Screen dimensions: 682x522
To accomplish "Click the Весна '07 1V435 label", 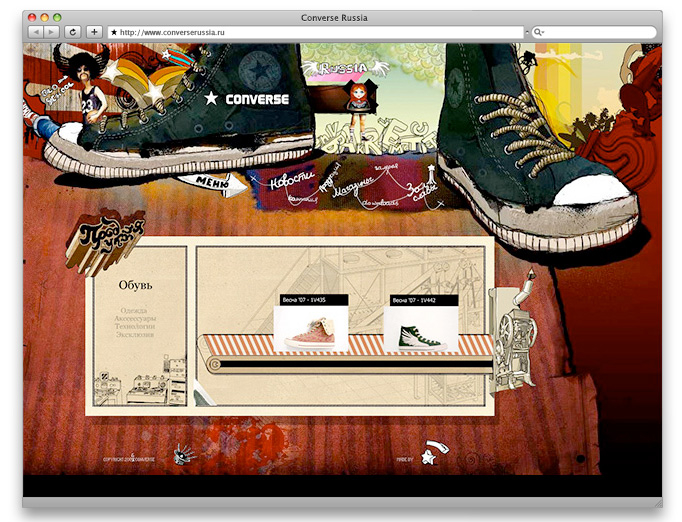I will [x=314, y=300].
